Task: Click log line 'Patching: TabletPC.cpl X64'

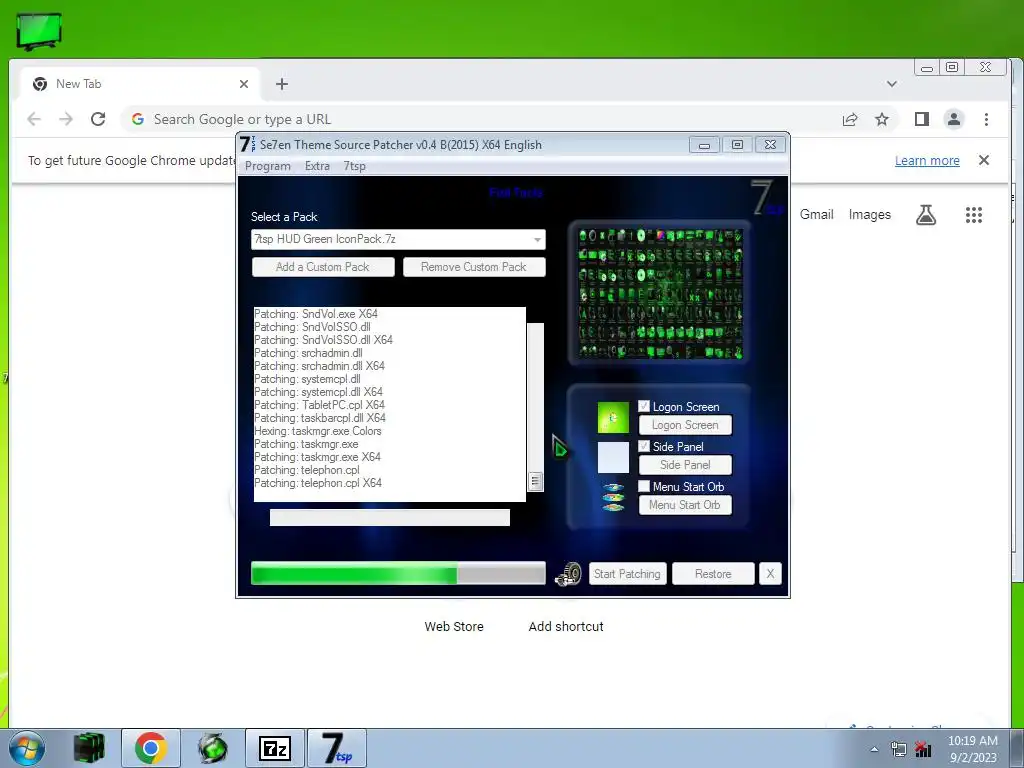Action: (319, 405)
